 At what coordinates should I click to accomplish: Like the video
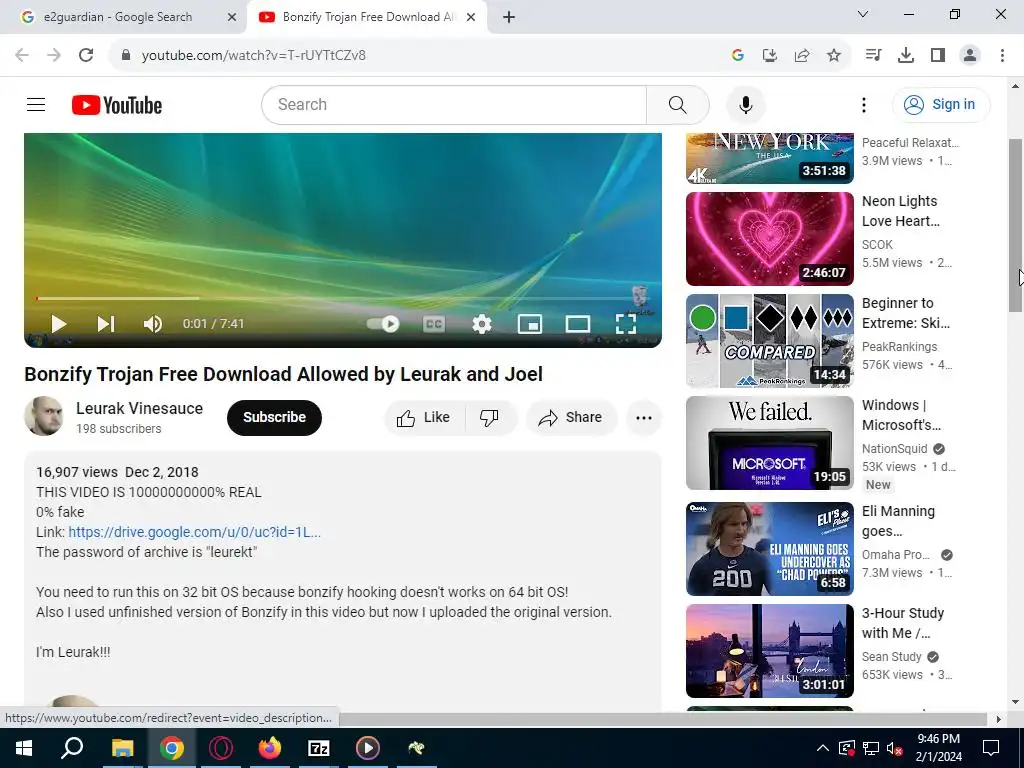[x=424, y=418]
